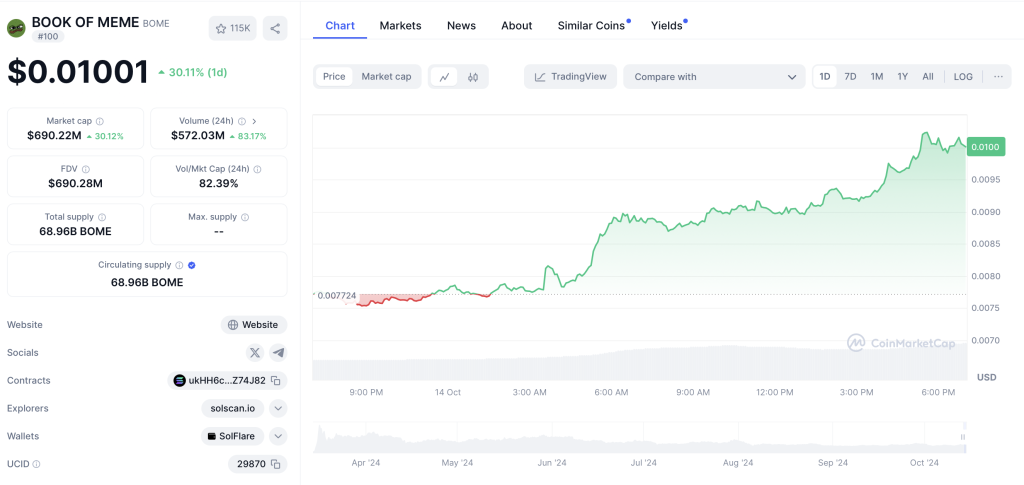Viewport: 1024px width, 485px height.
Task: Open the Chart tab
Action: (x=340, y=26)
